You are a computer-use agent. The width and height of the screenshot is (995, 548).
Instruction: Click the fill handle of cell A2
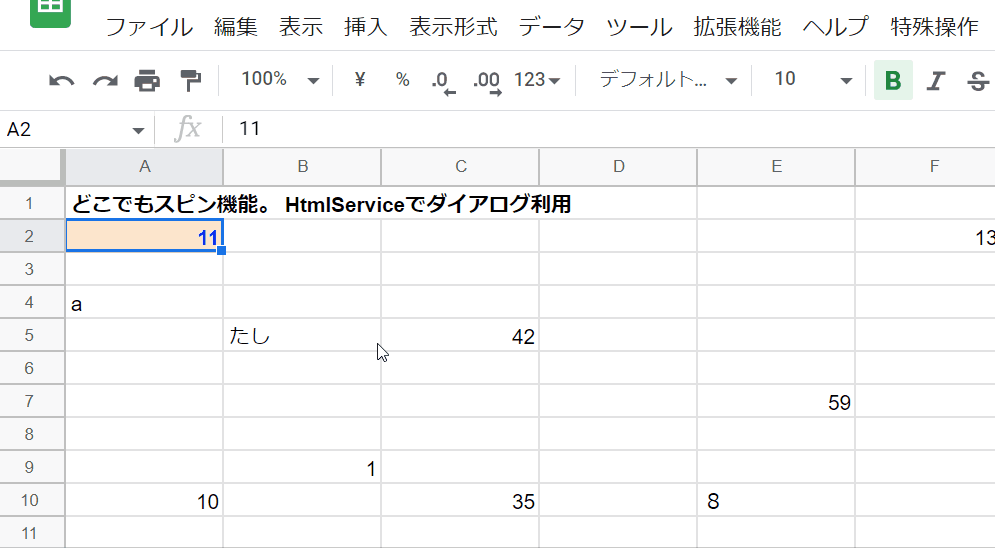tap(221, 251)
